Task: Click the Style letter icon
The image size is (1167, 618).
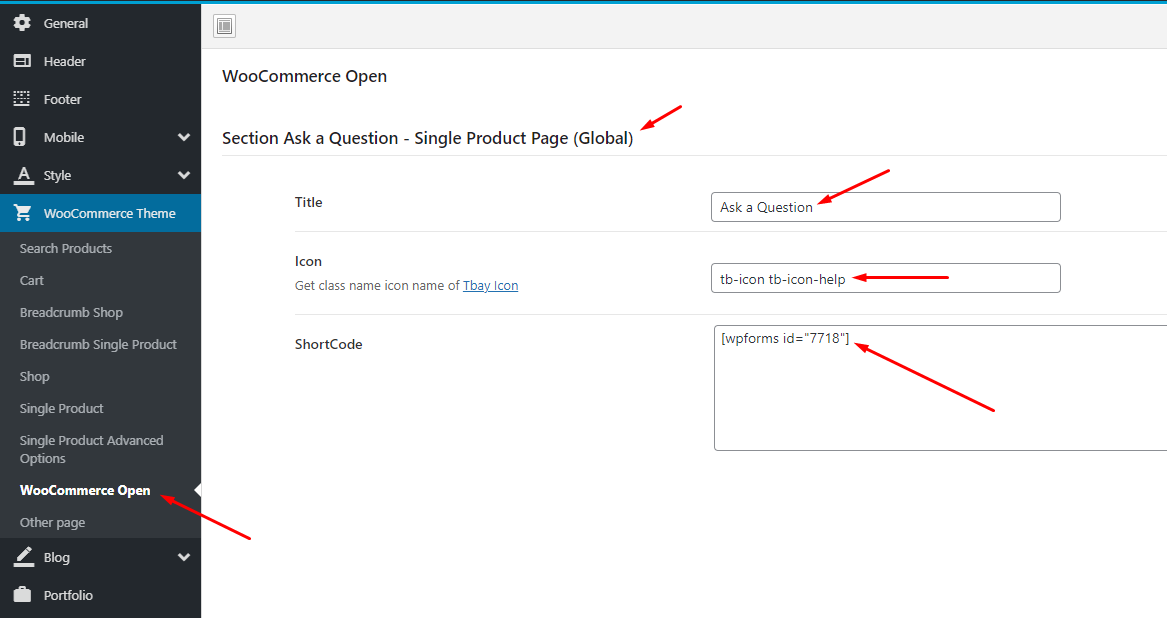Action: pyautogui.click(x=22, y=175)
